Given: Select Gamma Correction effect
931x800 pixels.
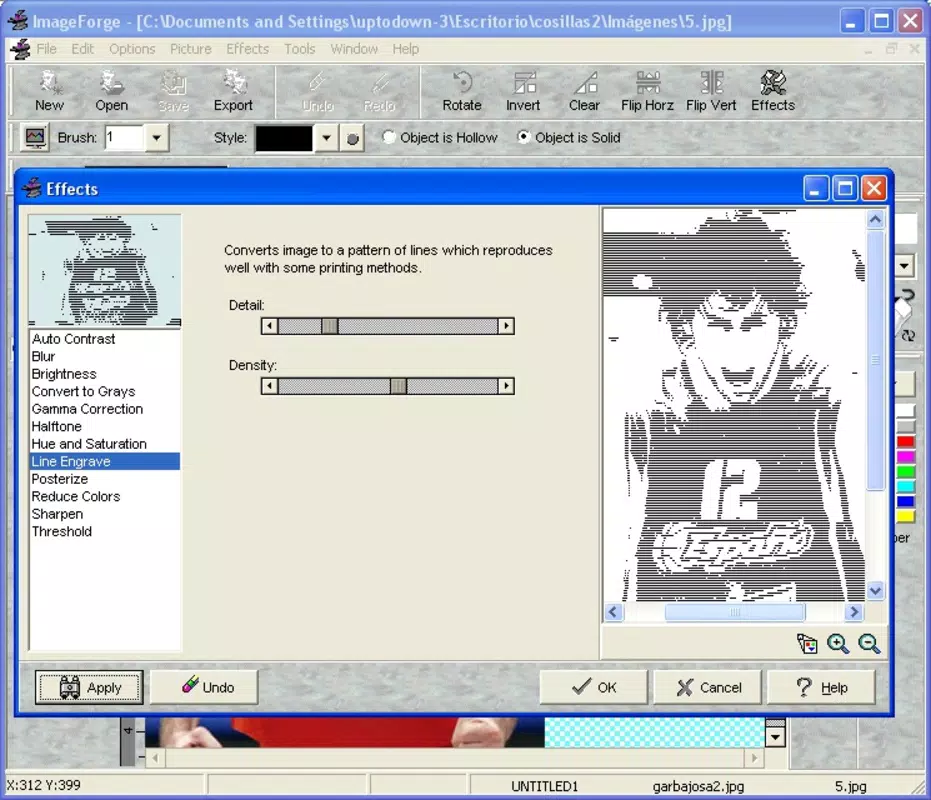Looking at the screenshot, I should point(104,409).
